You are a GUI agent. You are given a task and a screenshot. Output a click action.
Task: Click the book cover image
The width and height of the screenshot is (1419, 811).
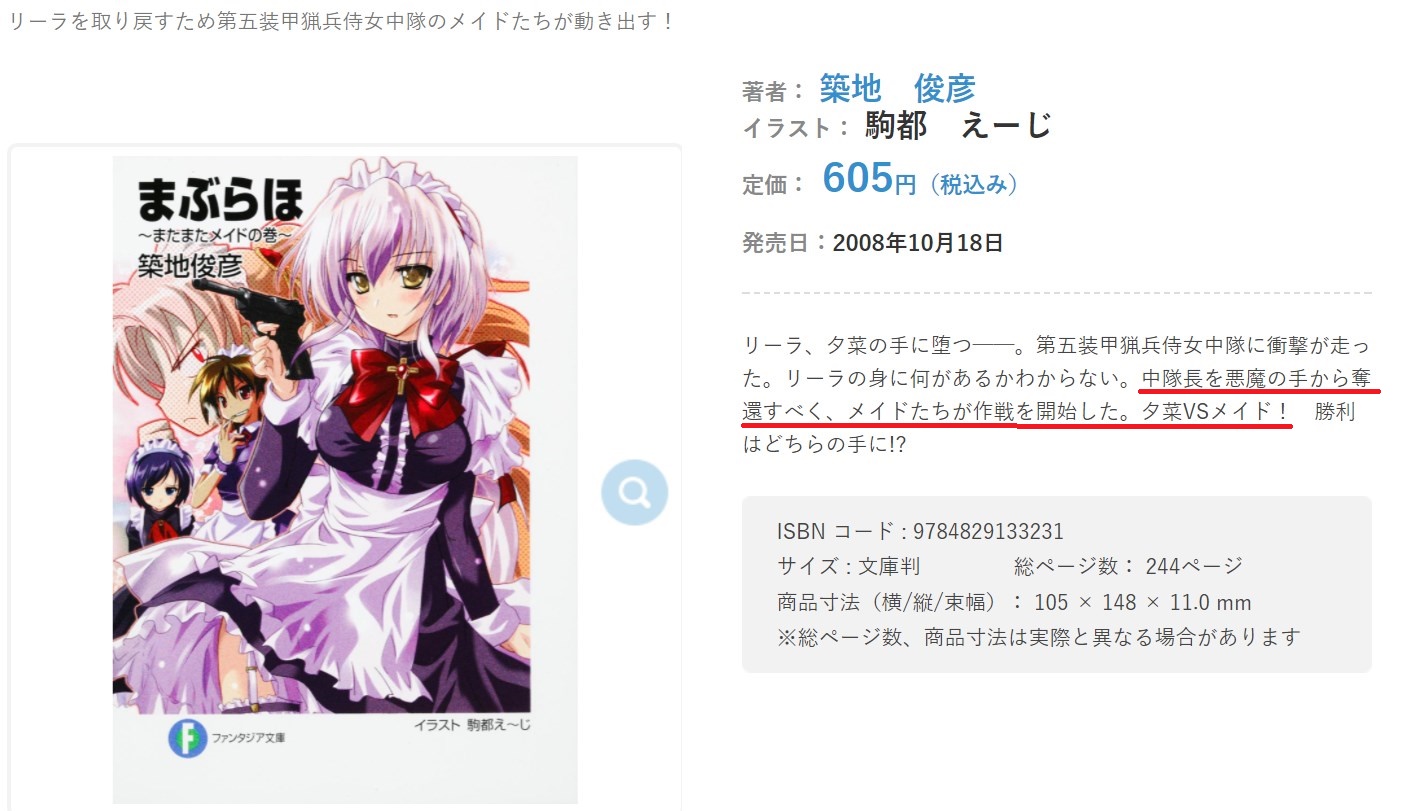tap(345, 478)
